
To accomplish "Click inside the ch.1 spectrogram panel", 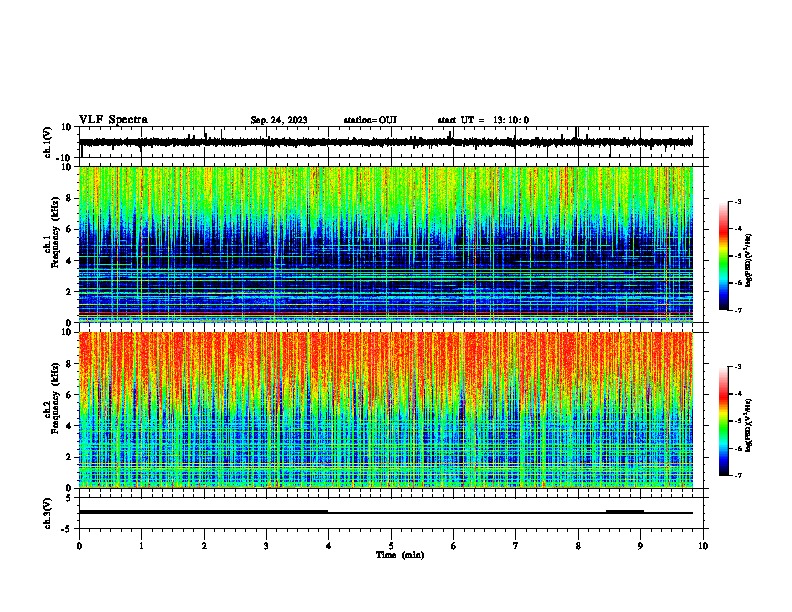I will click(x=386, y=244).
